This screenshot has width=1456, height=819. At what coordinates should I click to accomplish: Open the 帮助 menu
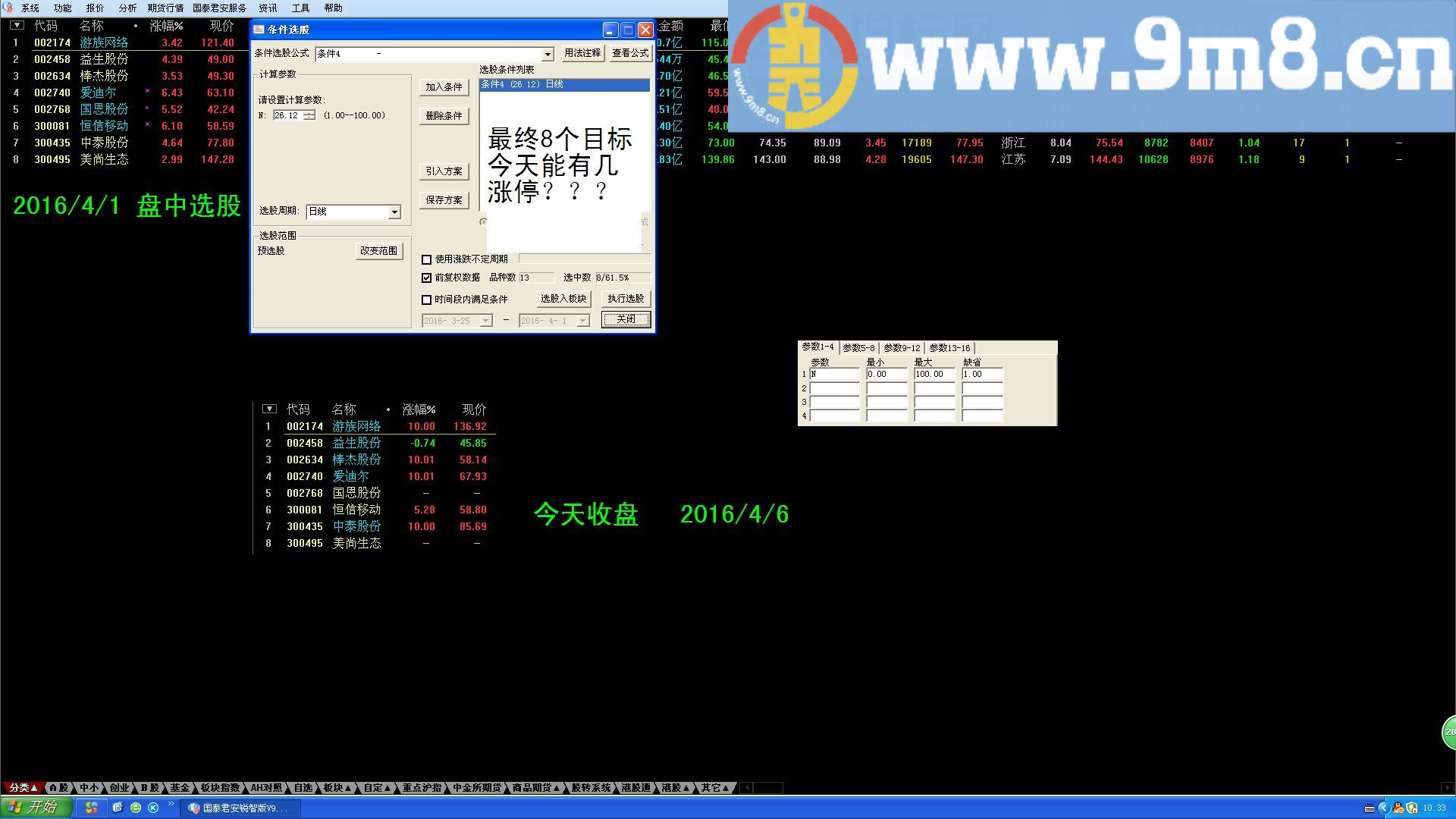pos(334,8)
